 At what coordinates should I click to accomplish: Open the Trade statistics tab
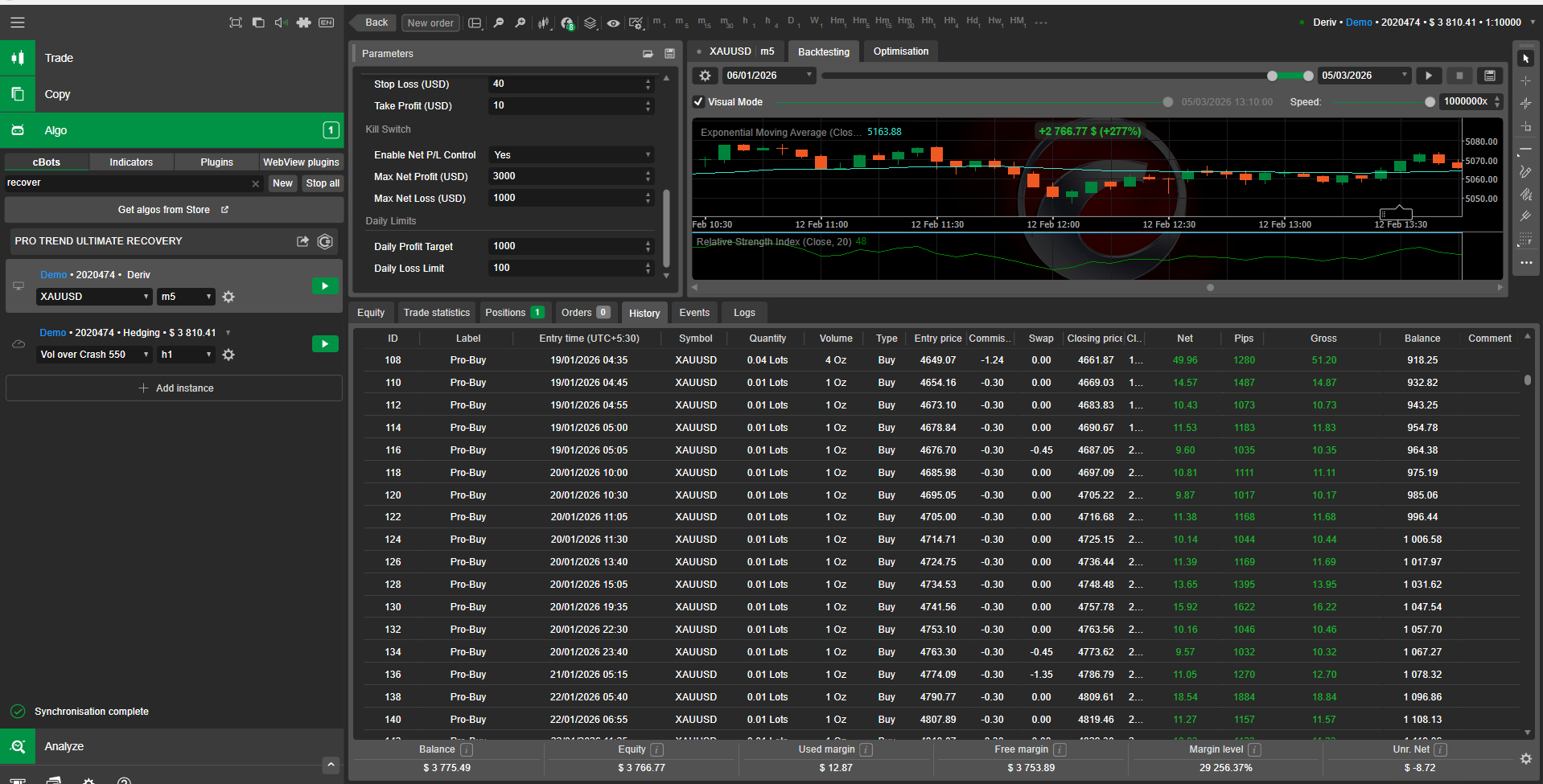click(x=436, y=313)
